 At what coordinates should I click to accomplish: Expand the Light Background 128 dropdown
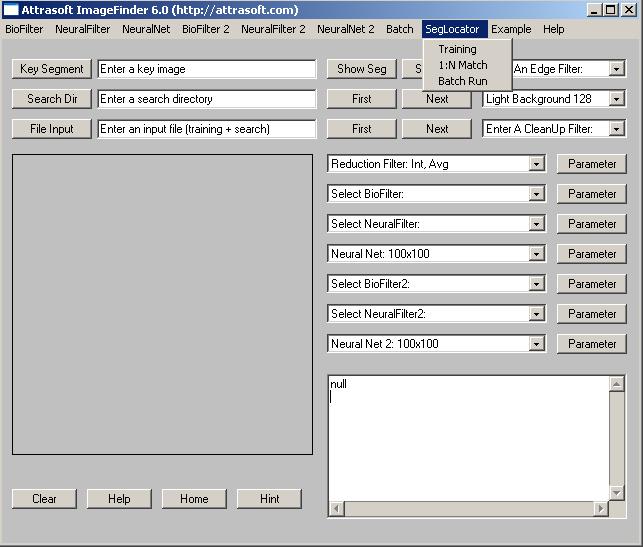617,99
